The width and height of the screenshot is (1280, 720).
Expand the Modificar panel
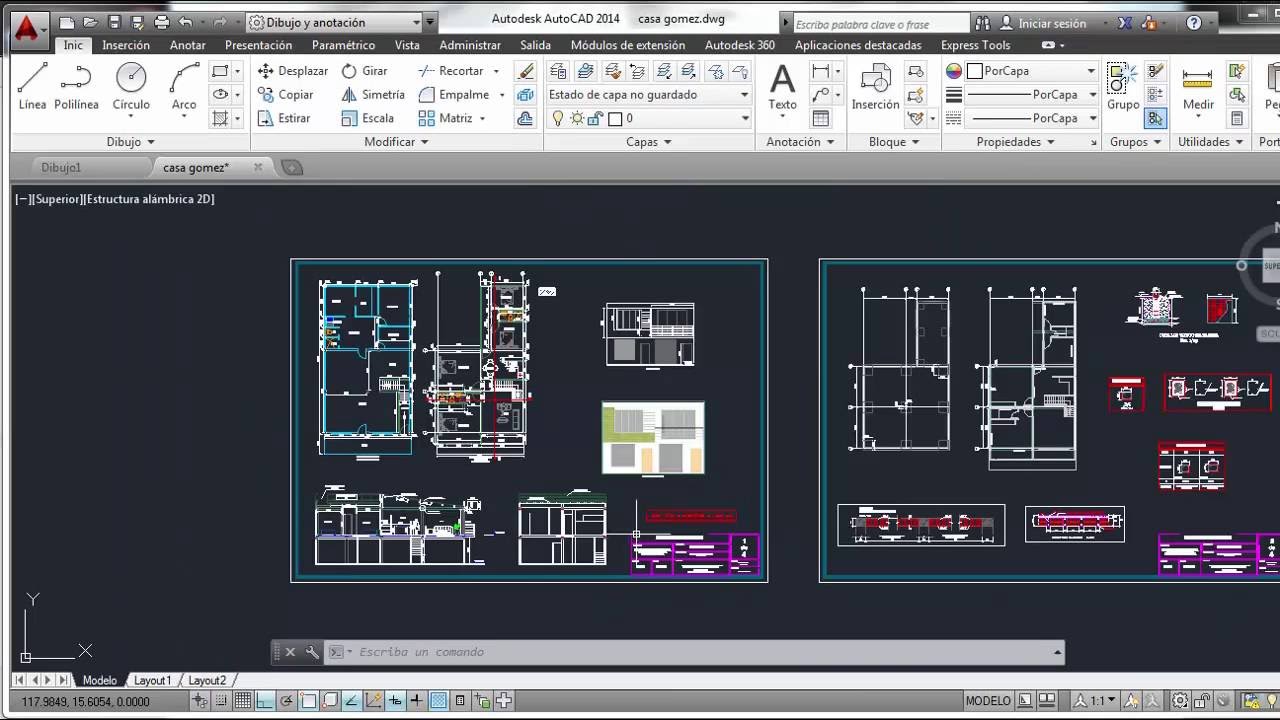click(396, 142)
